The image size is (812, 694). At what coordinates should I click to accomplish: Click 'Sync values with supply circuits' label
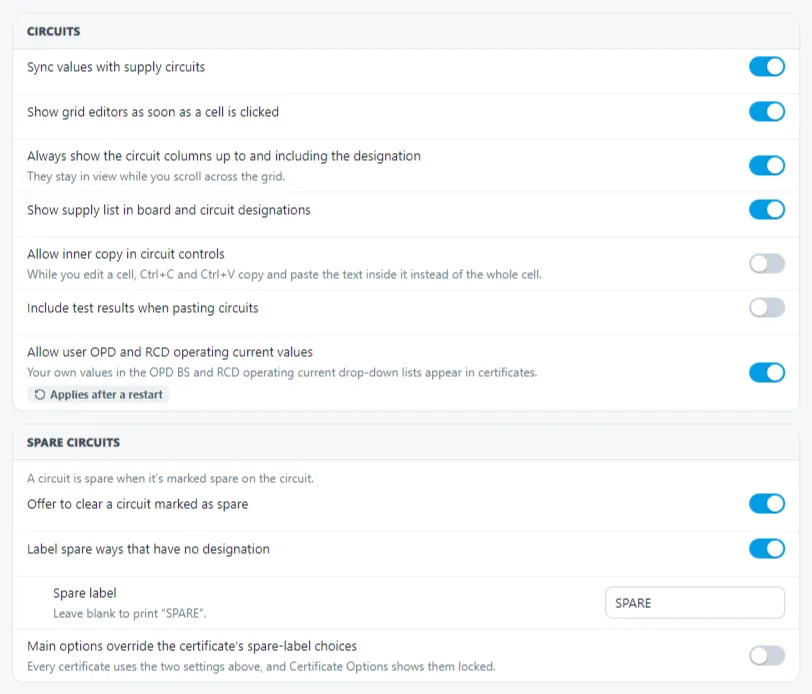point(116,67)
